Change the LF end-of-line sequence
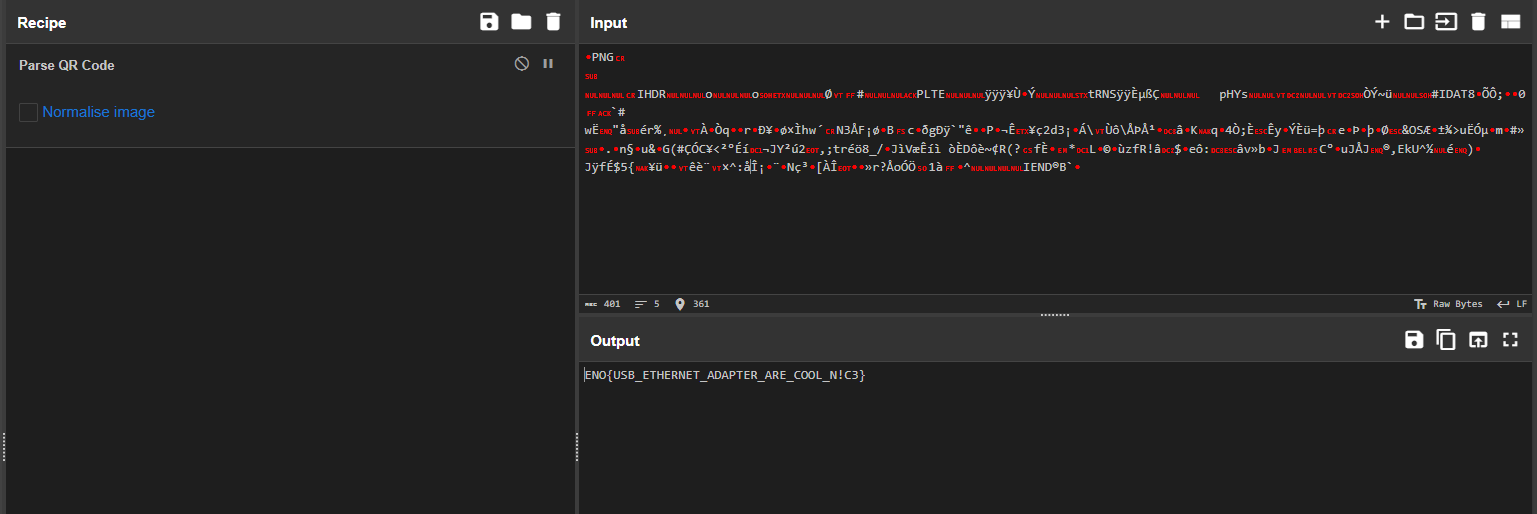Image resolution: width=1537 pixels, height=514 pixels. coord(1512,304)
